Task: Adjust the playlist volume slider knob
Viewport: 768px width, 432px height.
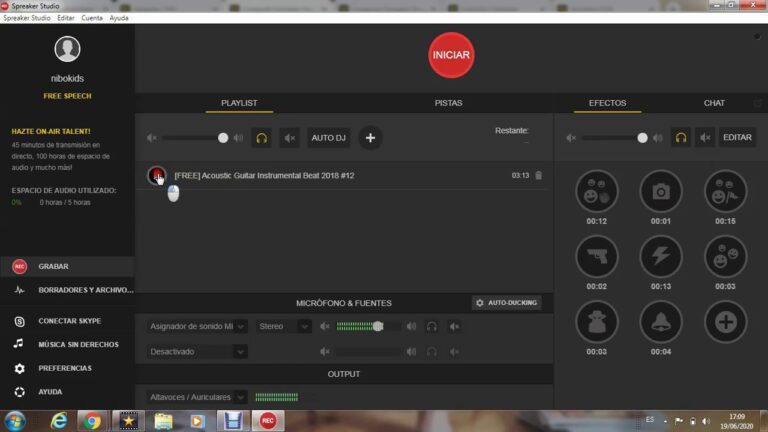Action: (x=223, y=138)
